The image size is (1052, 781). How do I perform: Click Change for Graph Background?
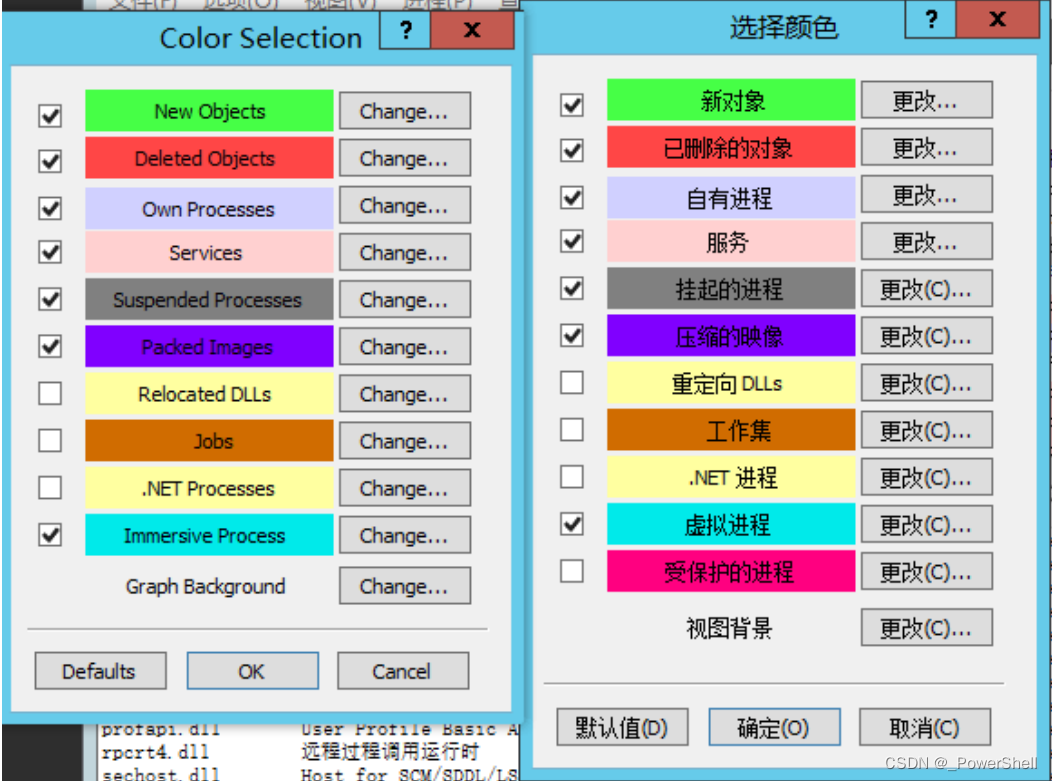(405, 586)
